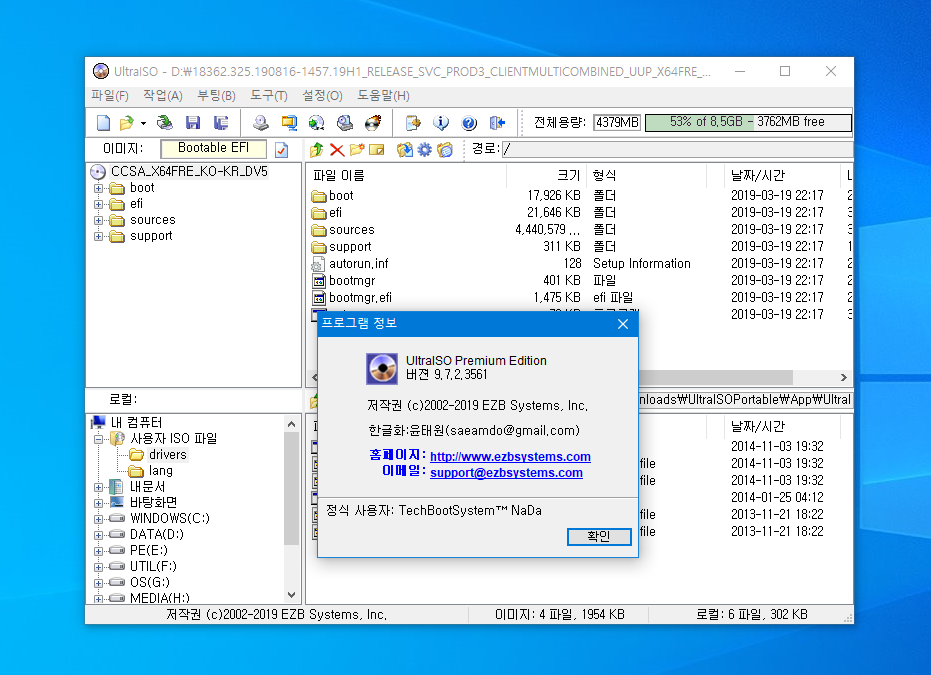Select the CCSA_X64FRE_KO-KR_DV5 root node
Viewport: 931px width, 675px height.
[x=189, y=172]
